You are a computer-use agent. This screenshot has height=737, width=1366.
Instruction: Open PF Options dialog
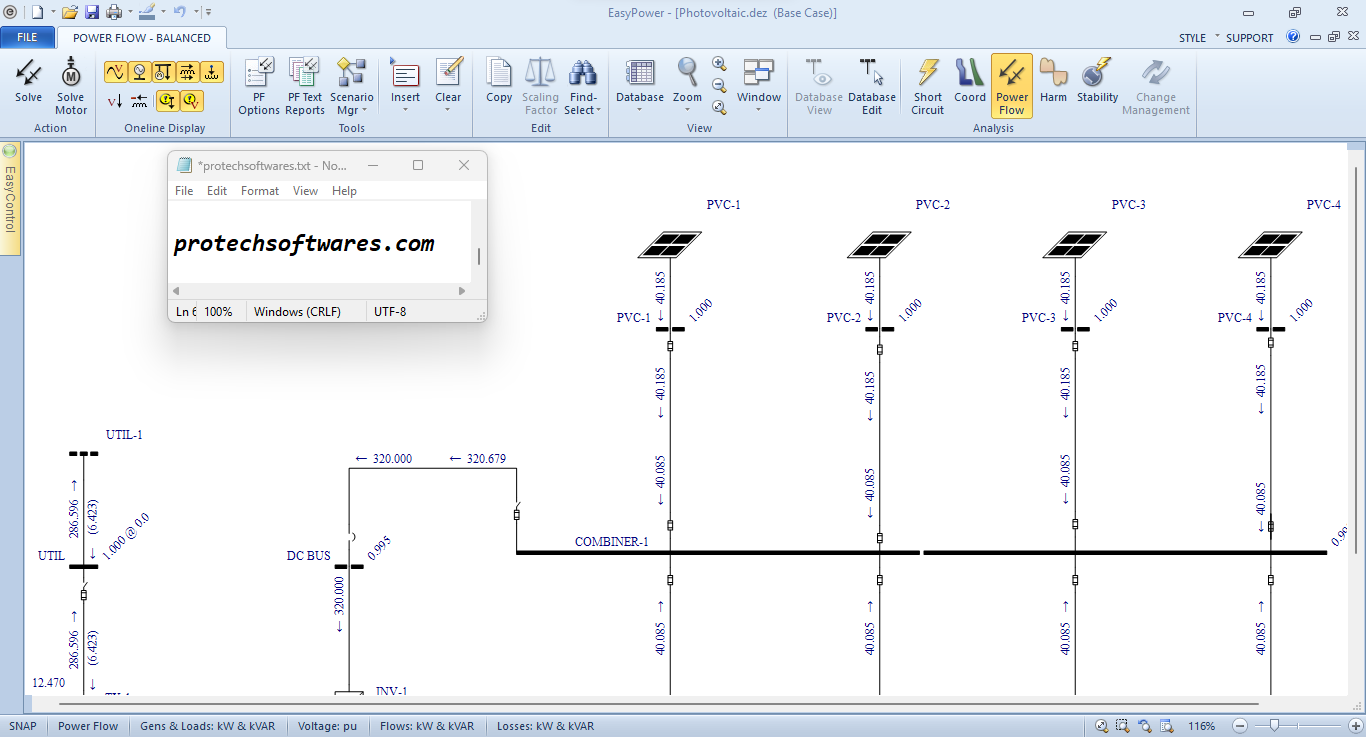(258, 86)
